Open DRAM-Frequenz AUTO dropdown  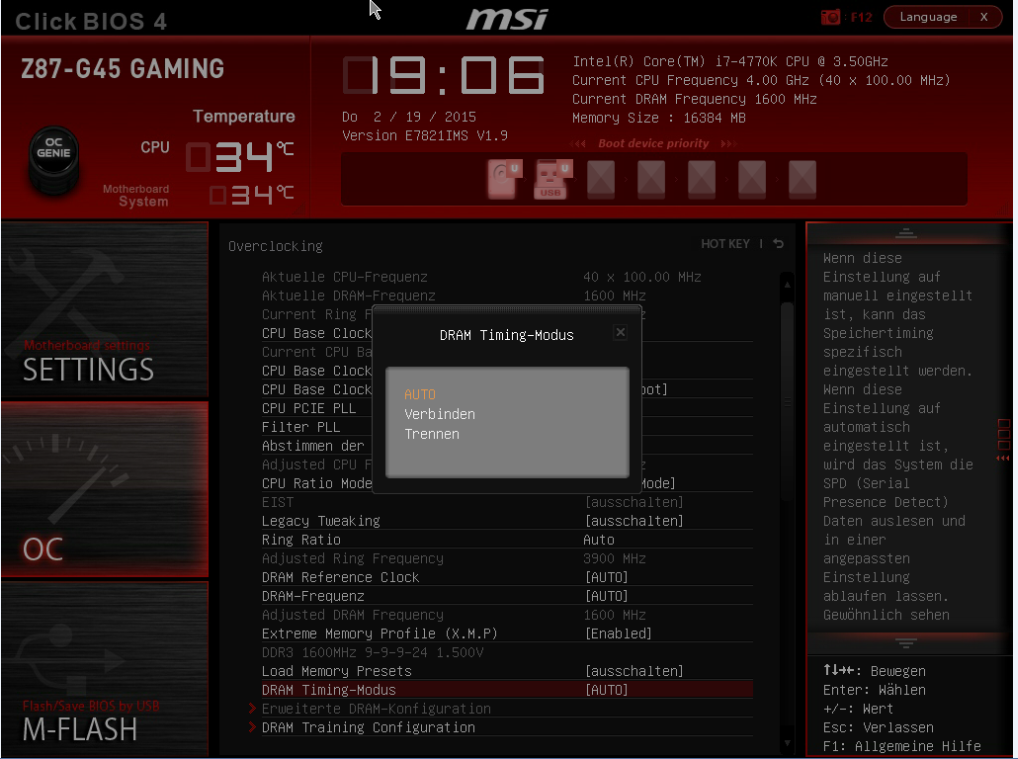[x=606, y=596]
